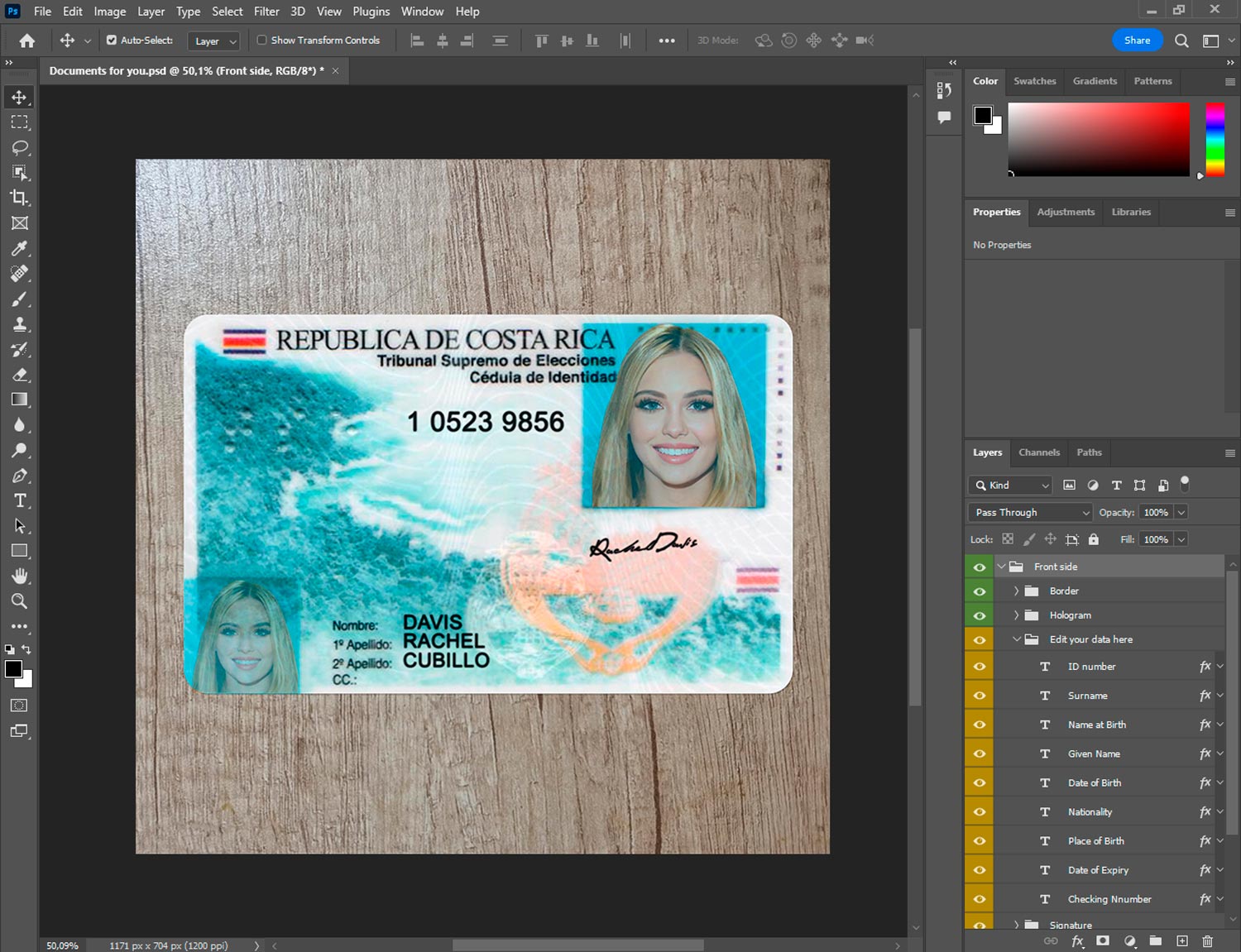Activate the Zoom tool in toolbar

point(20,601)
